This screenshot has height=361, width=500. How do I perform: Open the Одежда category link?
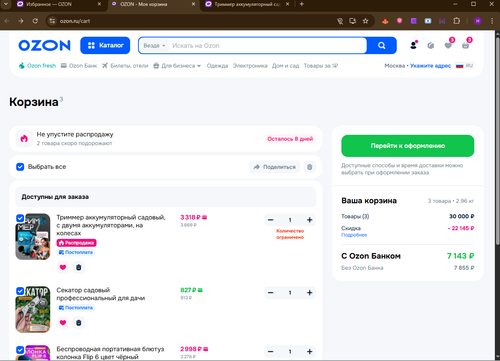pyautogui.click(x=217, y=66)
